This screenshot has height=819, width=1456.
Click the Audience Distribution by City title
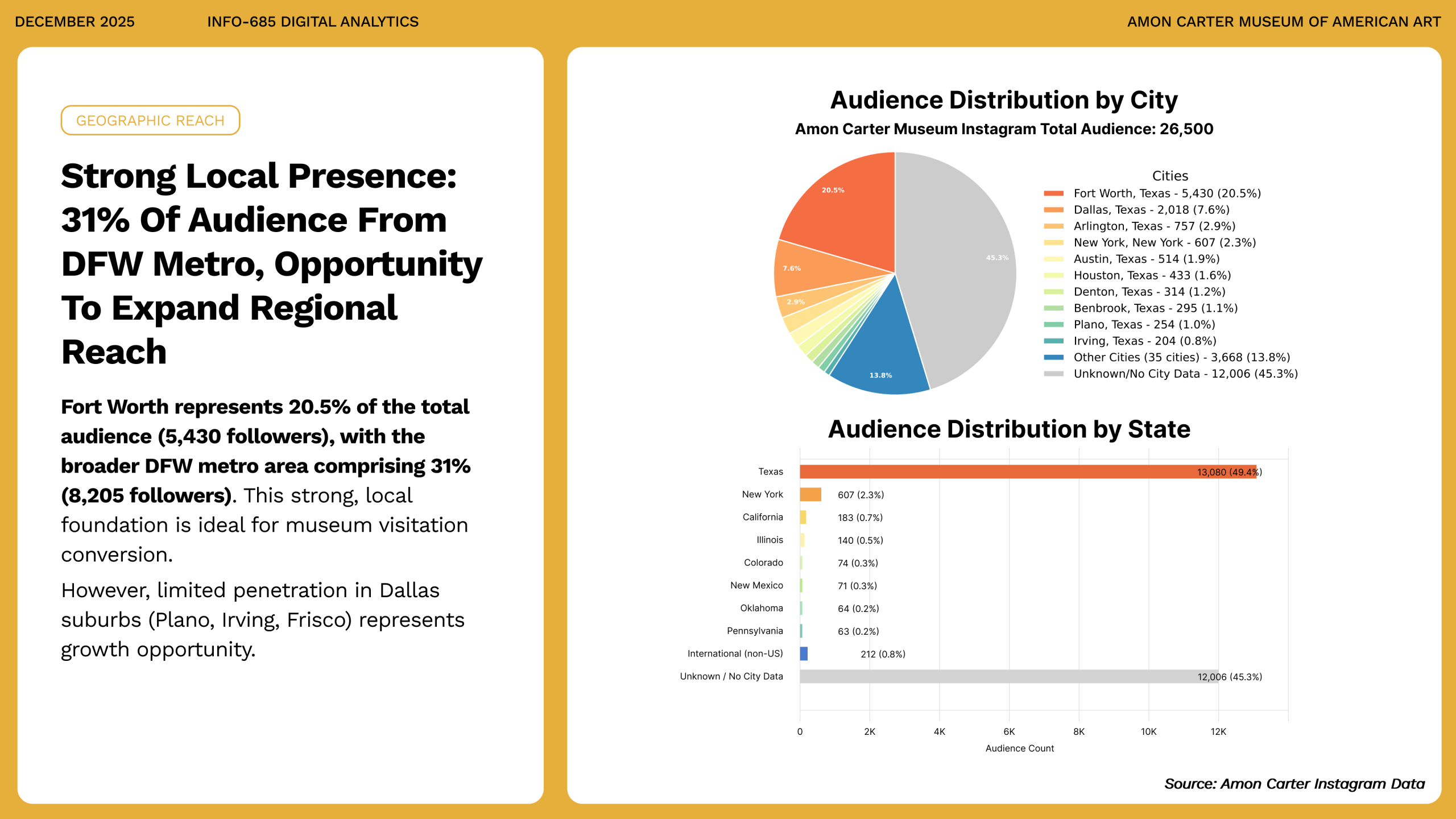1004,100
